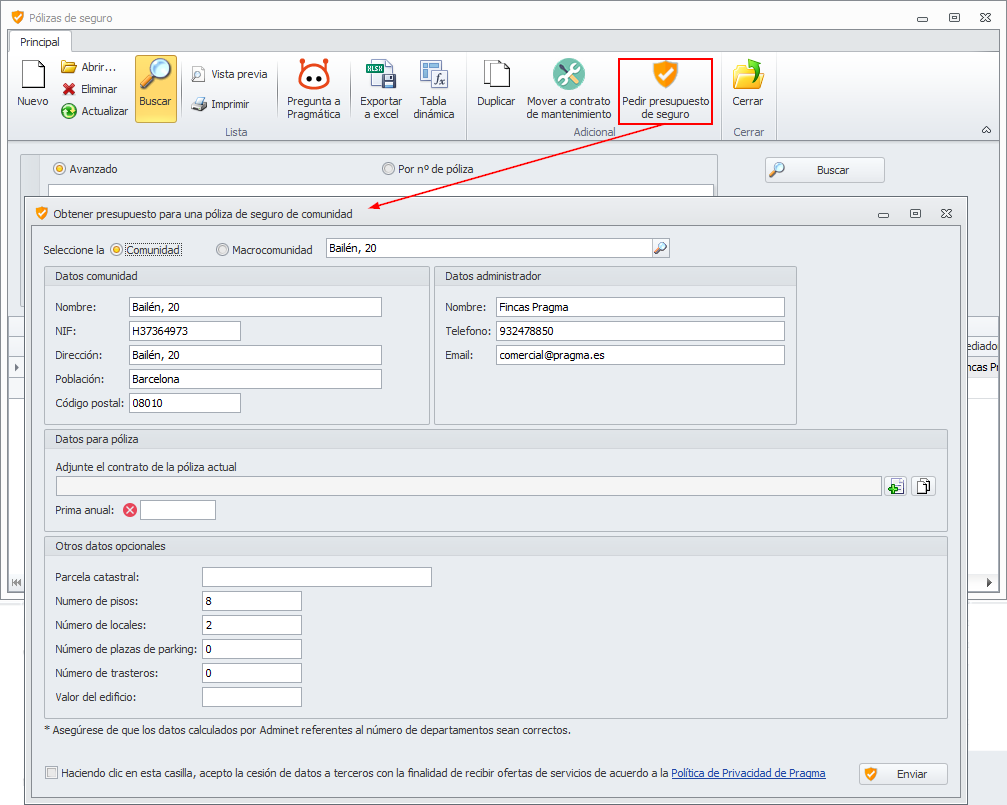1007x805 pixels.
Task: Click the shield icon in the Pólizas de seguro title bar
Action: point(17,17)
